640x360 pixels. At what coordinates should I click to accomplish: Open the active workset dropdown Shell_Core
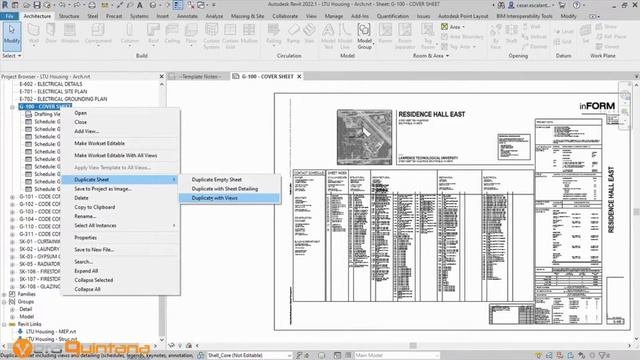point(250,356)
